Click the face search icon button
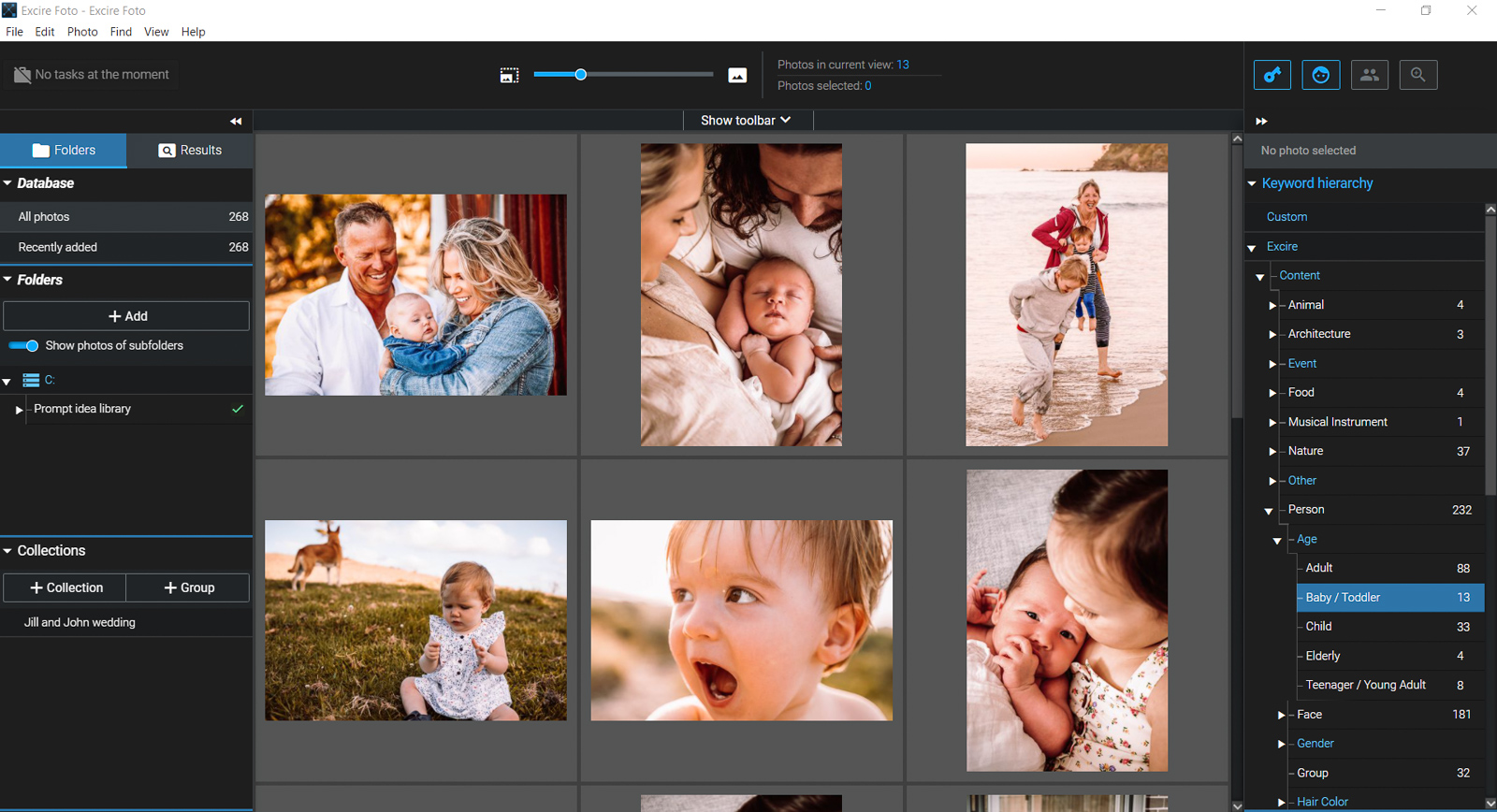The image size is (1497, 812). 1321,75
